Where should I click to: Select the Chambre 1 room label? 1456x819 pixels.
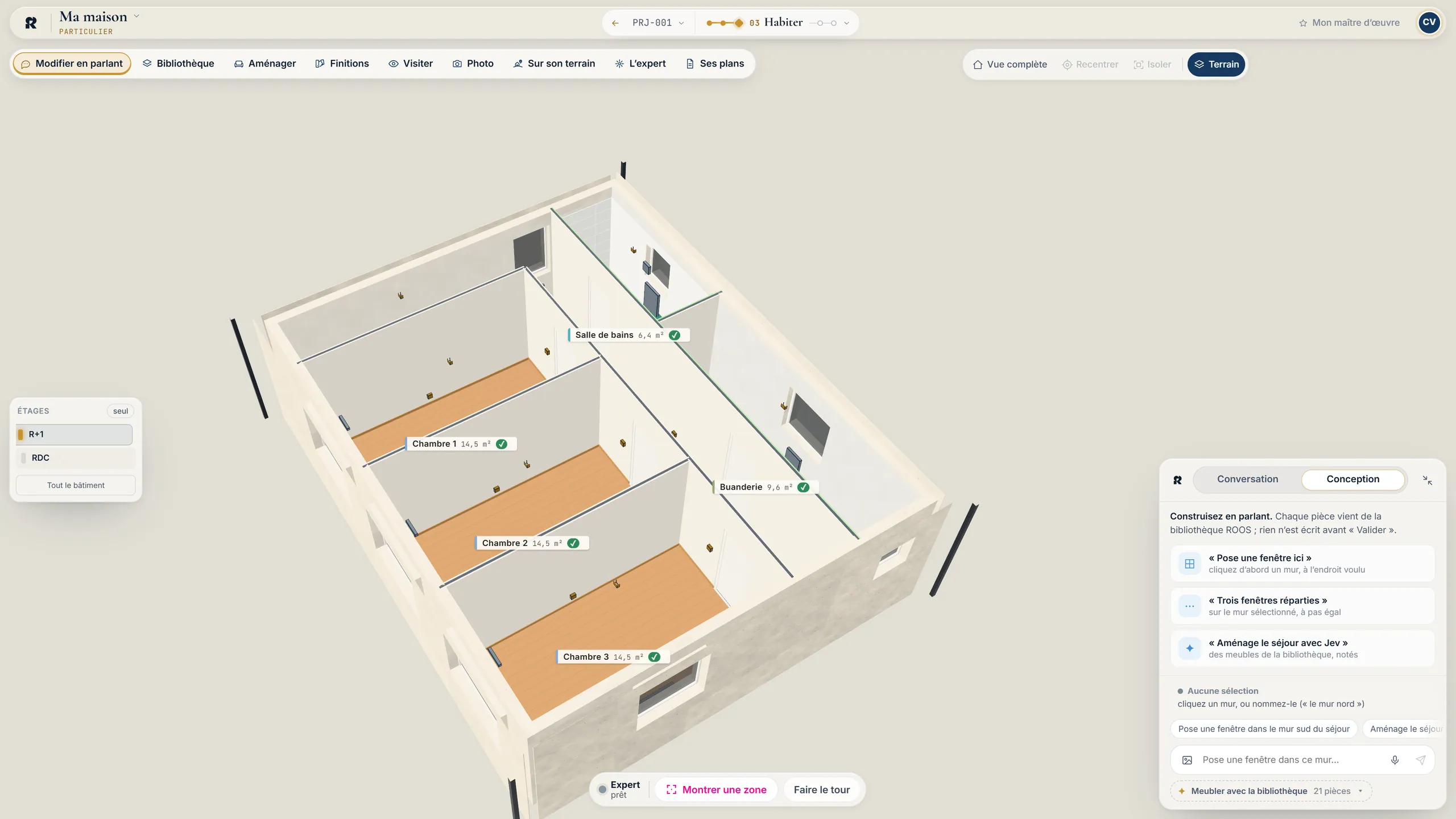(461, 444)
